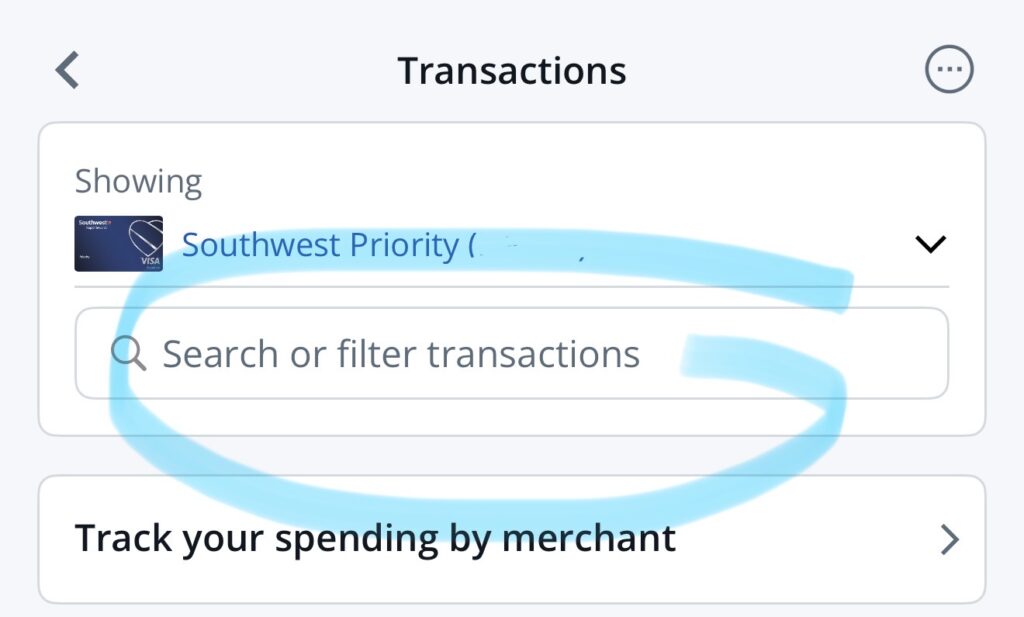The image size is (1024, 617).
Task: Open the more options ellipsis menu
Action: [x=948, y=71]
